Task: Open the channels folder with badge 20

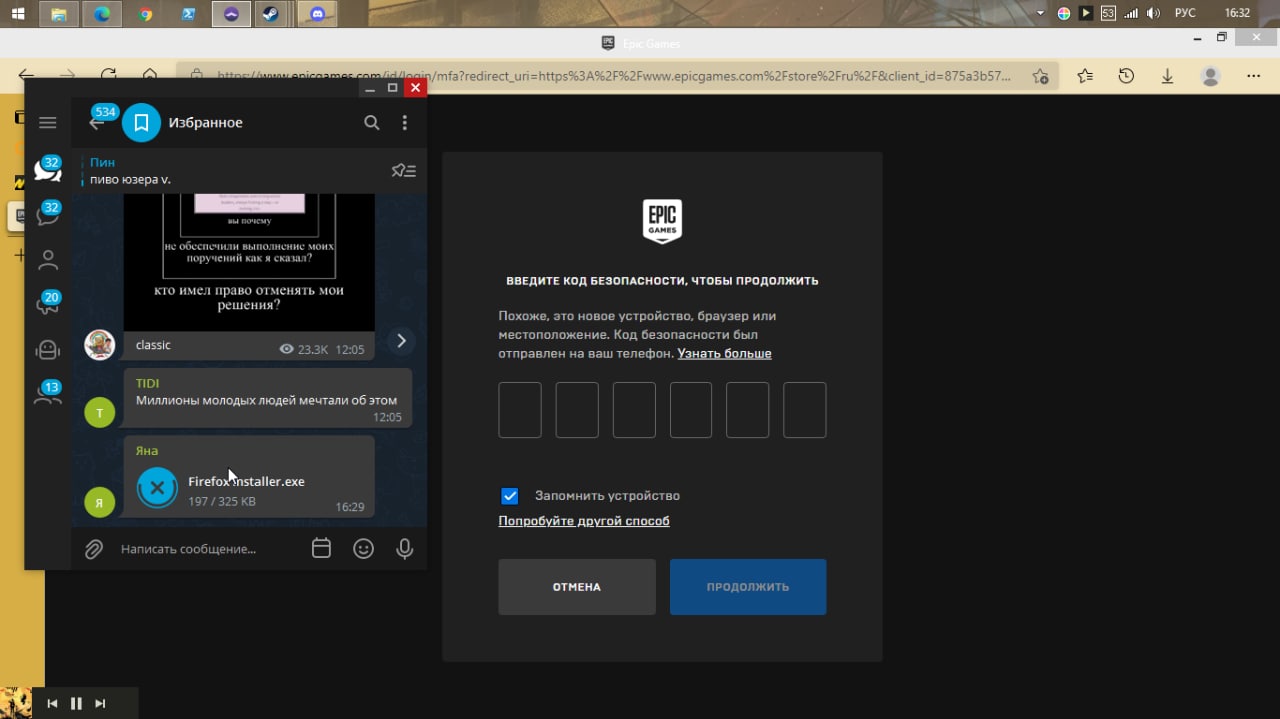Action: pyautogui.click(x=47, y=304)
